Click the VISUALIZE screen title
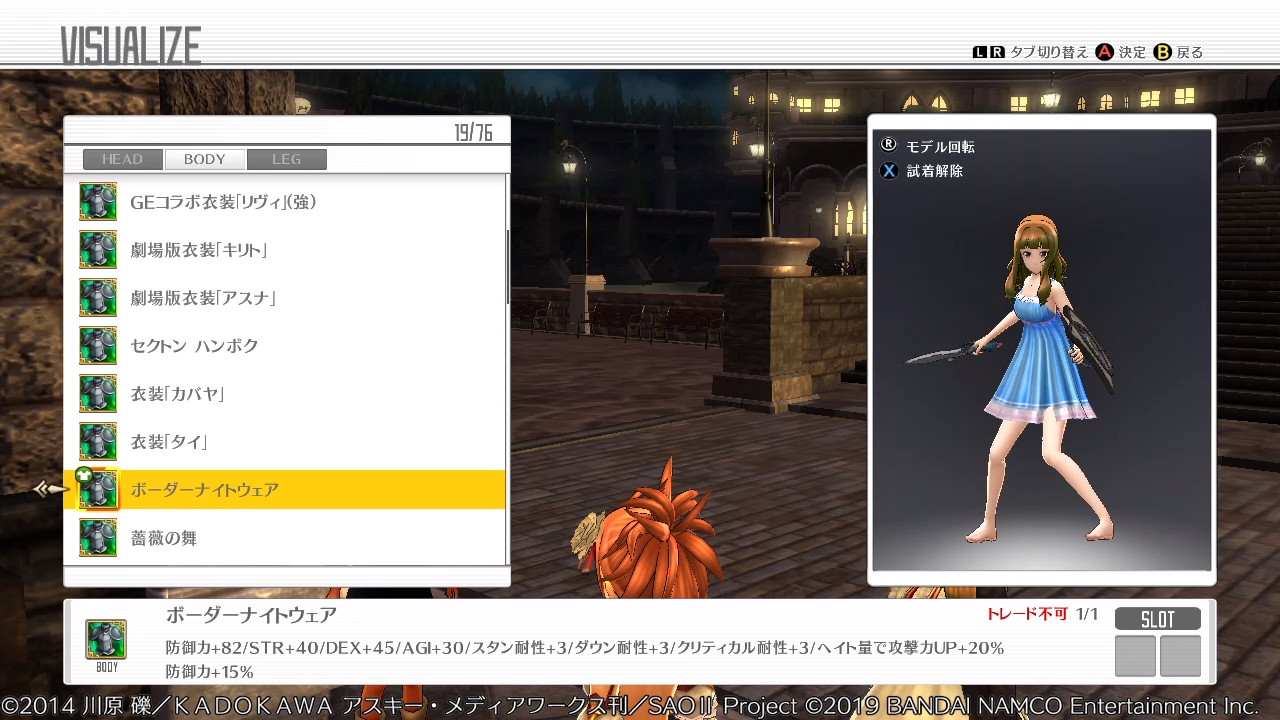Viewport: 1280px width, 720px height. tap(131, 46)
